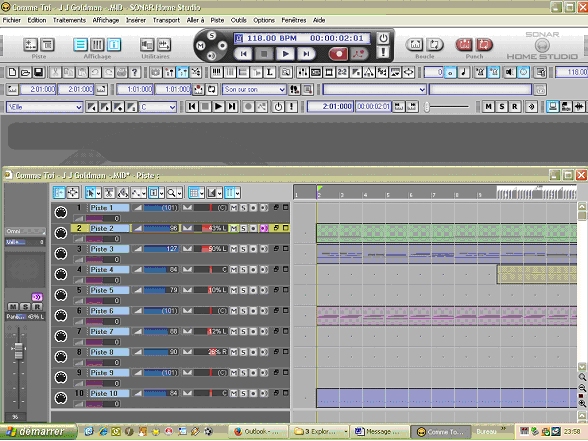The width and height of the screenshot is (588, 441).
Task: Click the Windows 'démarrer' start button
Action: point(38,432)
